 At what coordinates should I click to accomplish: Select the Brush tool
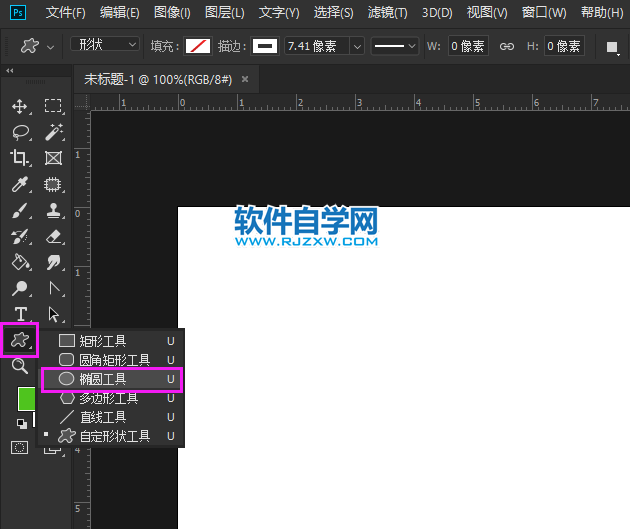[19, 211]
